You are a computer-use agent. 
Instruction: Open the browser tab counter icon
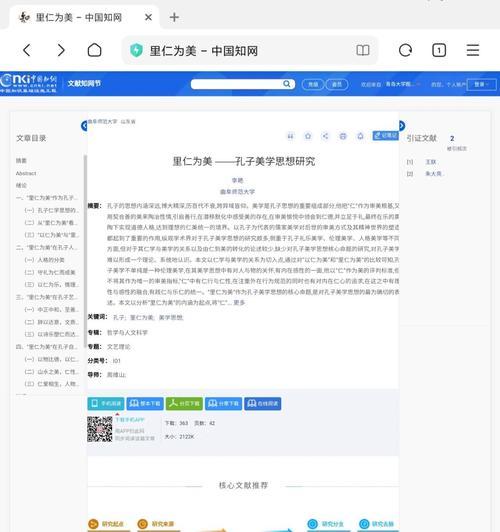point(439,51)
